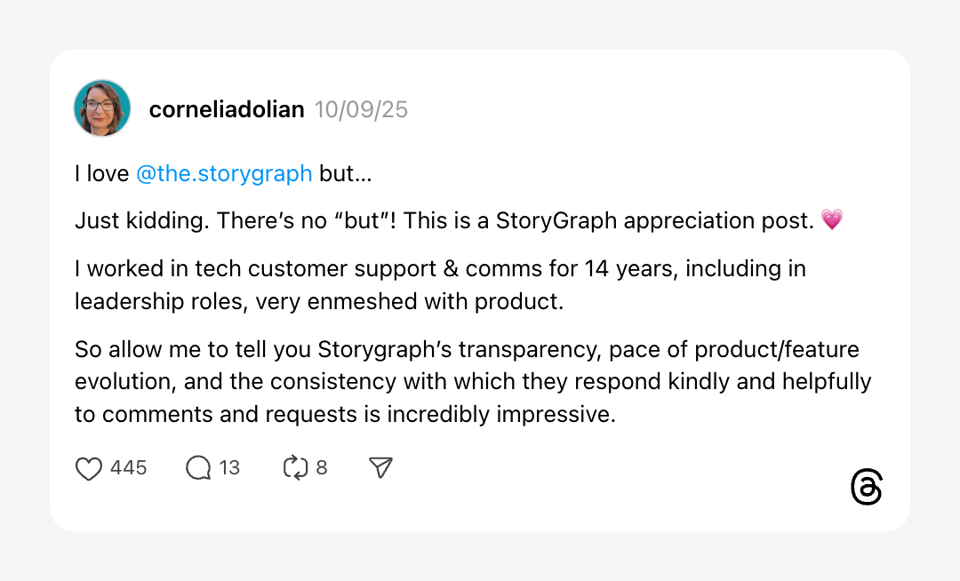Open replies via the comment bubble icon
The image size is (960, 581).
tap(198, 468)
